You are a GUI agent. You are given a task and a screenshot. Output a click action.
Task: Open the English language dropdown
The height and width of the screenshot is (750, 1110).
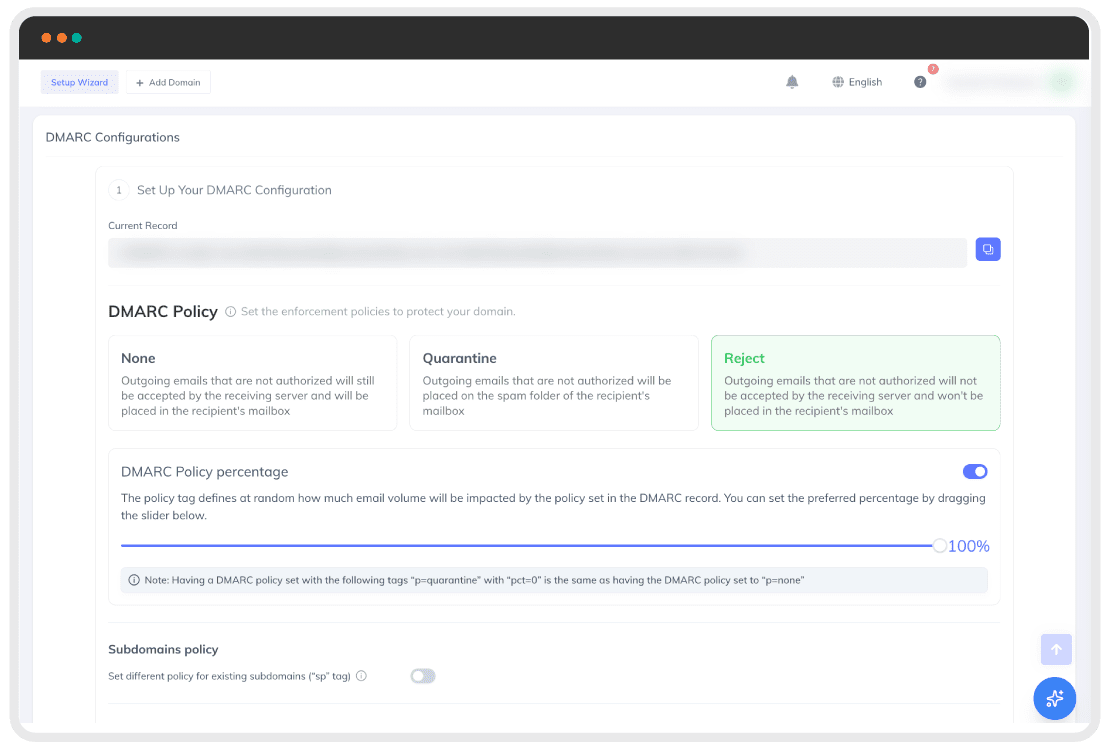[x=857, y=82]
